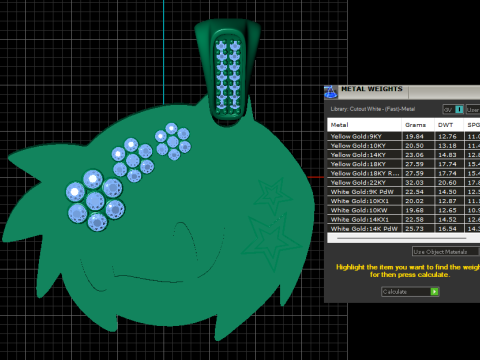Click the largest gemstone flower cluster
The height and width of the screenshot is (360, 480).
click(95, 200)
